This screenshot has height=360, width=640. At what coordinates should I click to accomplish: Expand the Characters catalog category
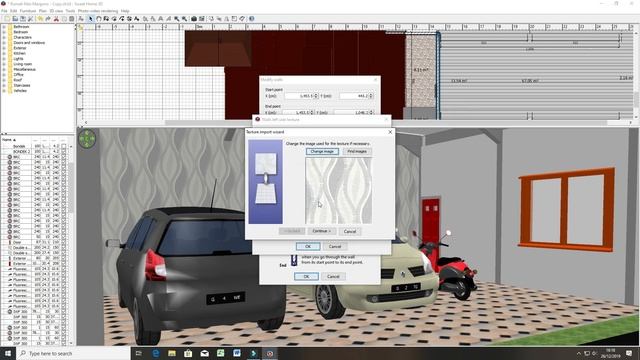pos(4,37)
